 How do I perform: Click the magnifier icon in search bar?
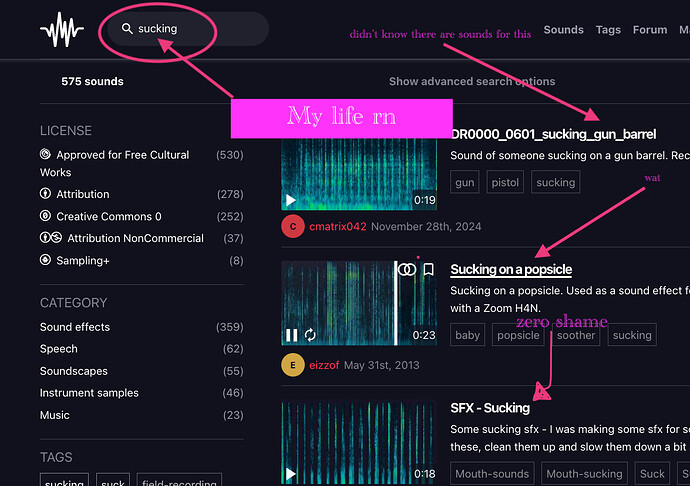pyautogui.click(x=127, y=29)
